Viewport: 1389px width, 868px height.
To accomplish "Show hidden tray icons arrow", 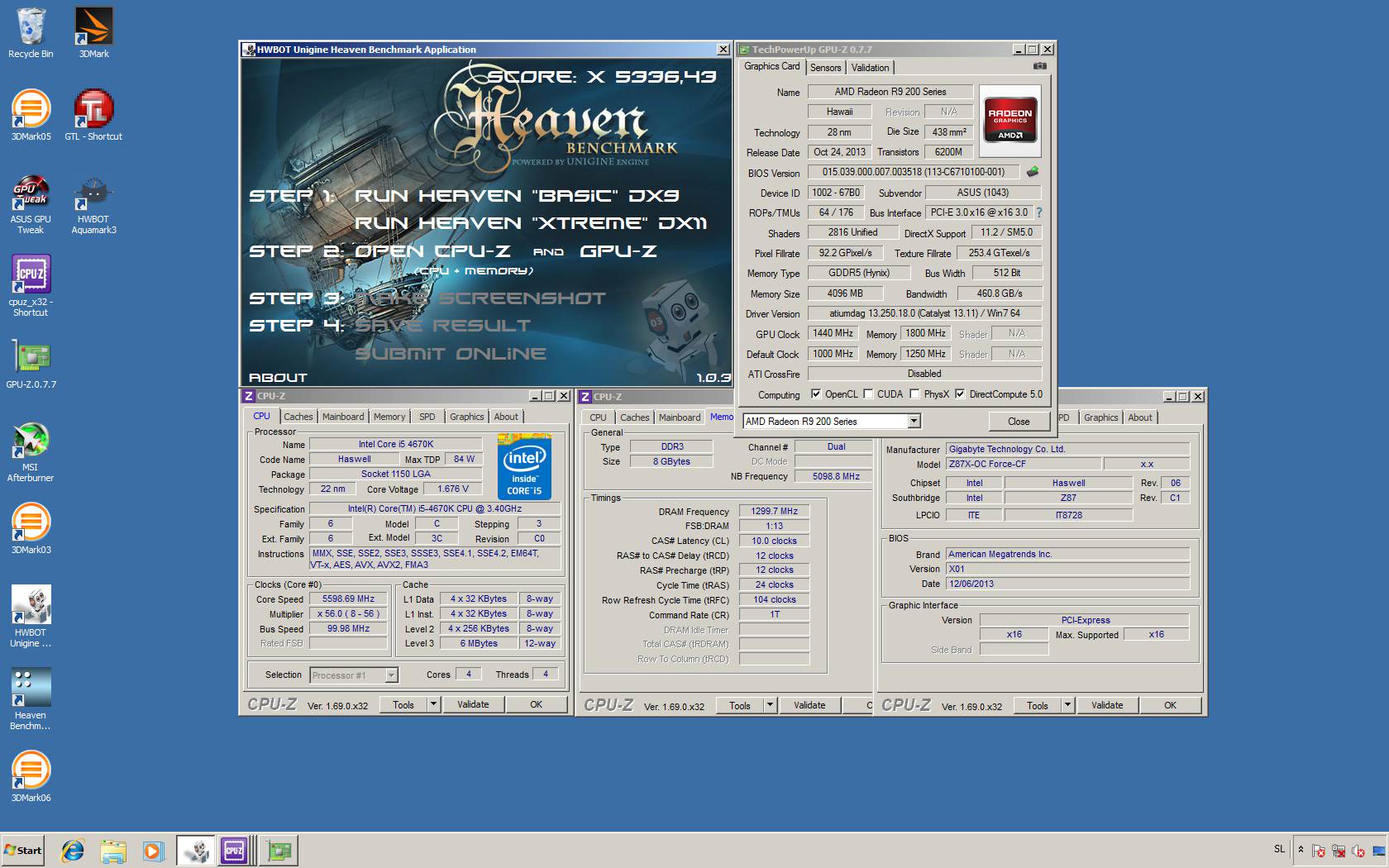I will pyautogui.click(x=1301, y=850).
